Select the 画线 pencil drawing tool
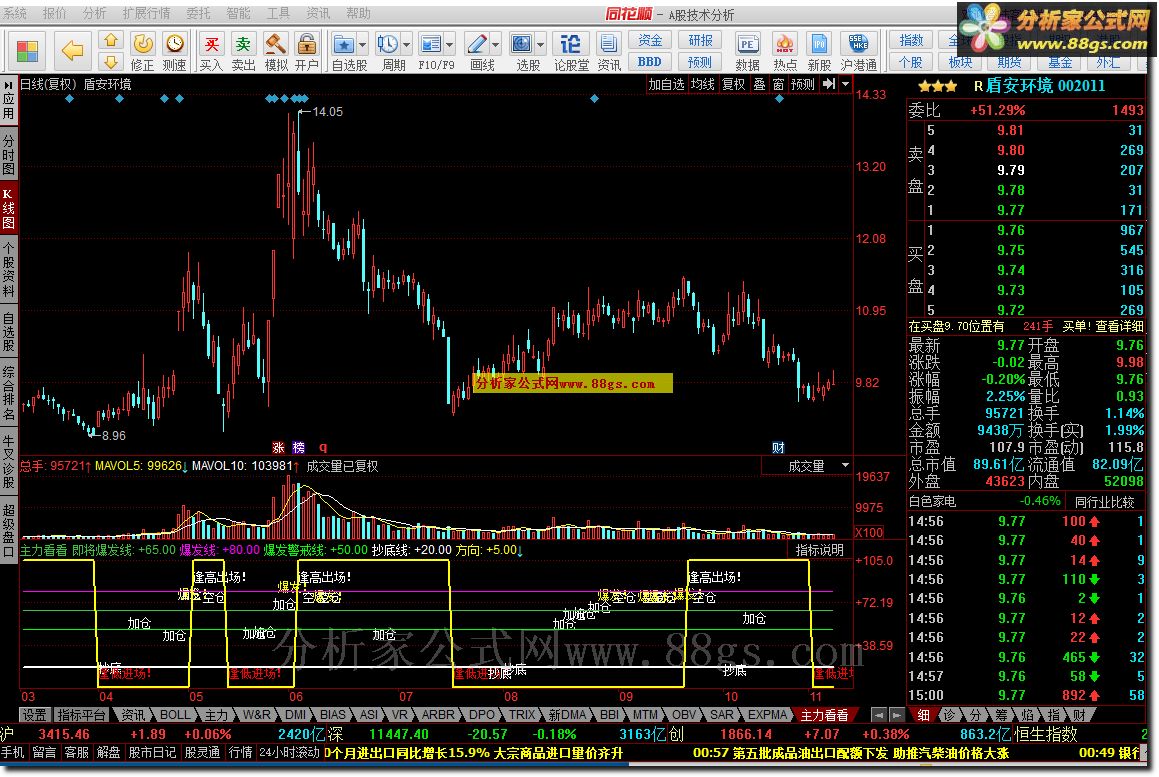 click(477, 44)
